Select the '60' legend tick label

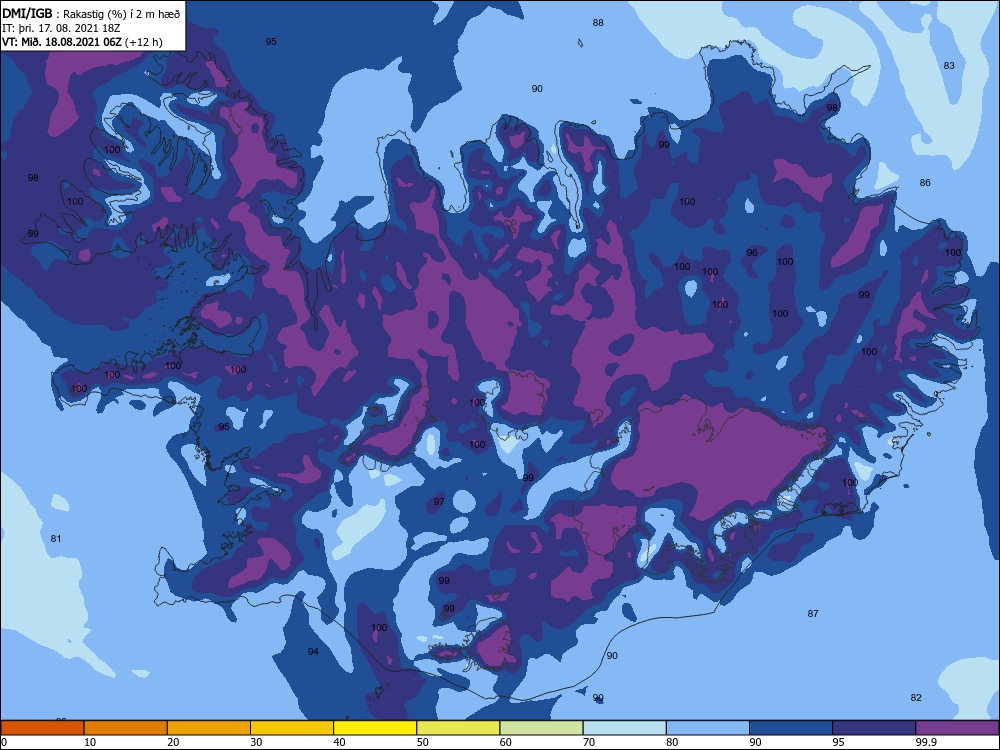[x=506, y=742]
